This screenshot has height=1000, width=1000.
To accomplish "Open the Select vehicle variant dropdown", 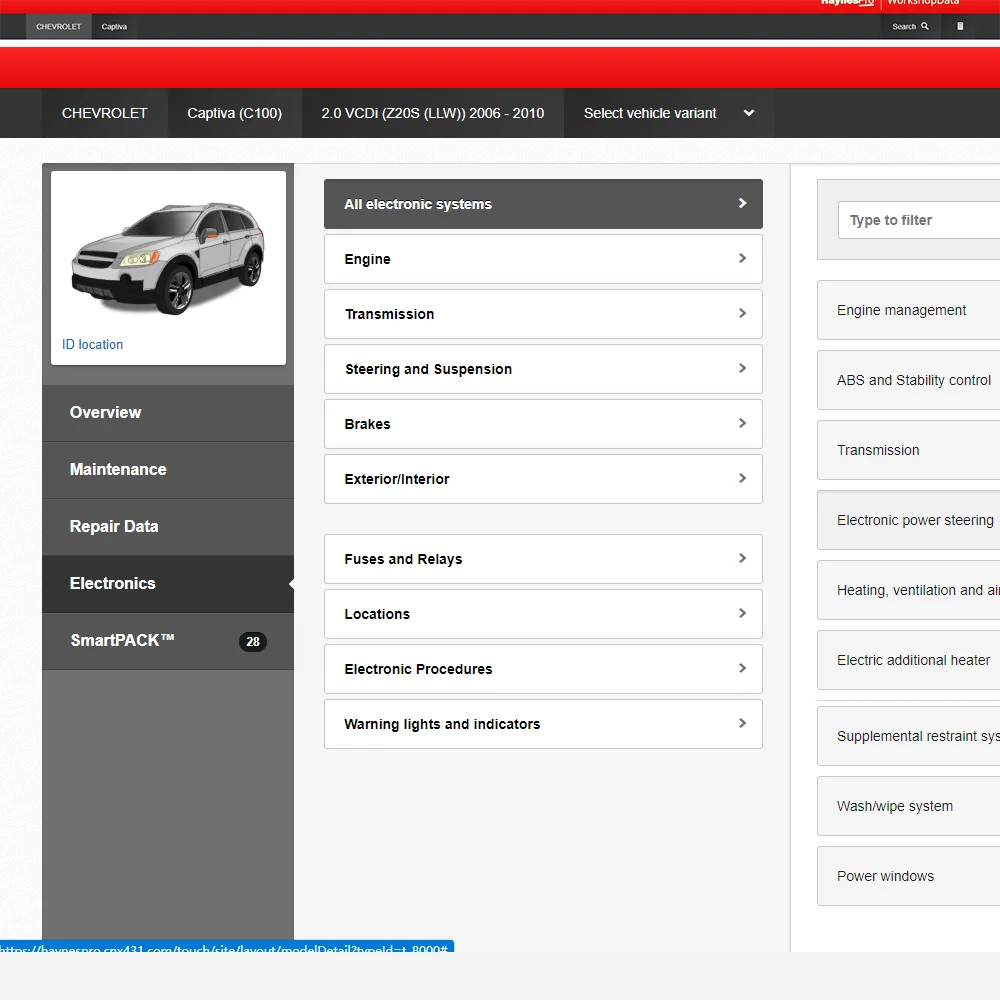I will click(669, 113).
